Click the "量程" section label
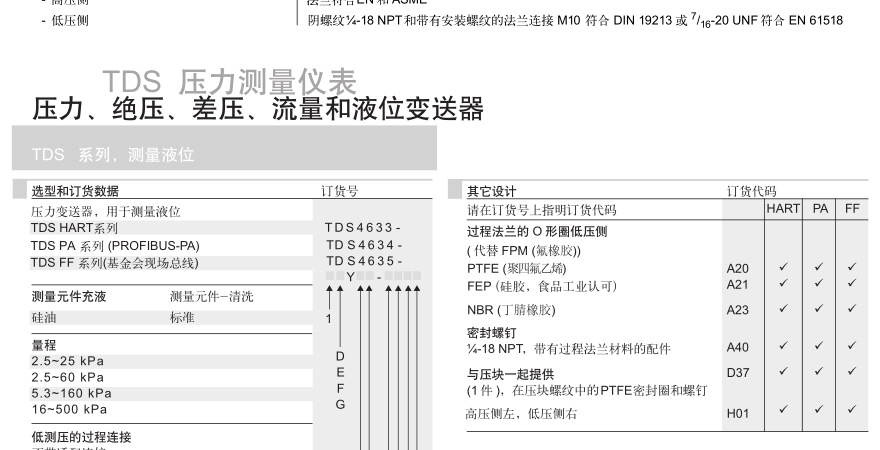880x450 pixels. (44, 345)
